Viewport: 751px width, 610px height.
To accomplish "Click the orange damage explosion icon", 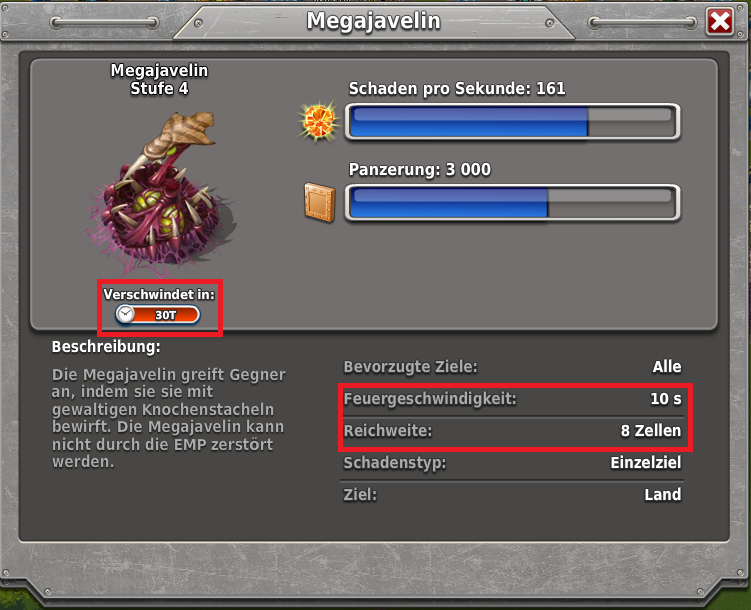I will 319,121.
